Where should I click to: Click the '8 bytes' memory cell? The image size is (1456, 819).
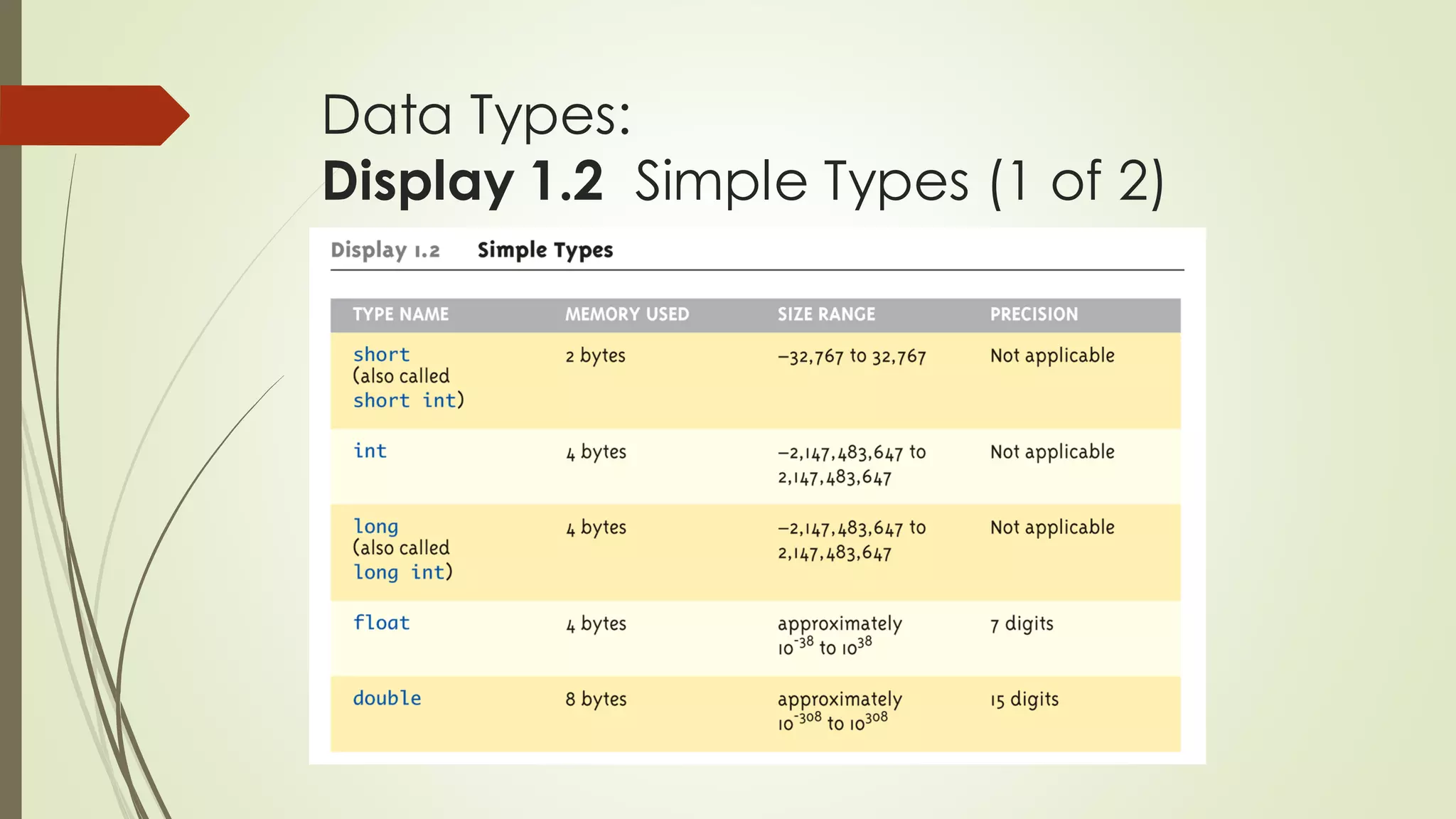tap(596, 700)
